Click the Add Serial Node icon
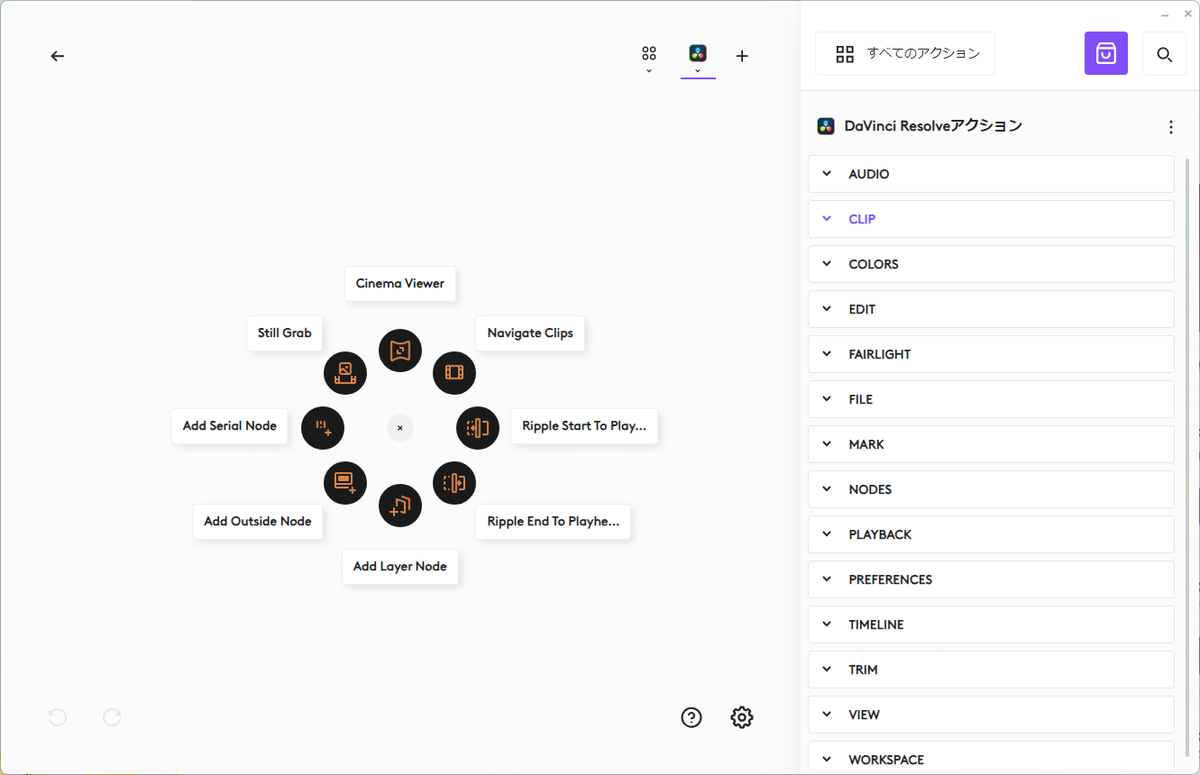 (x=323, y=428)
